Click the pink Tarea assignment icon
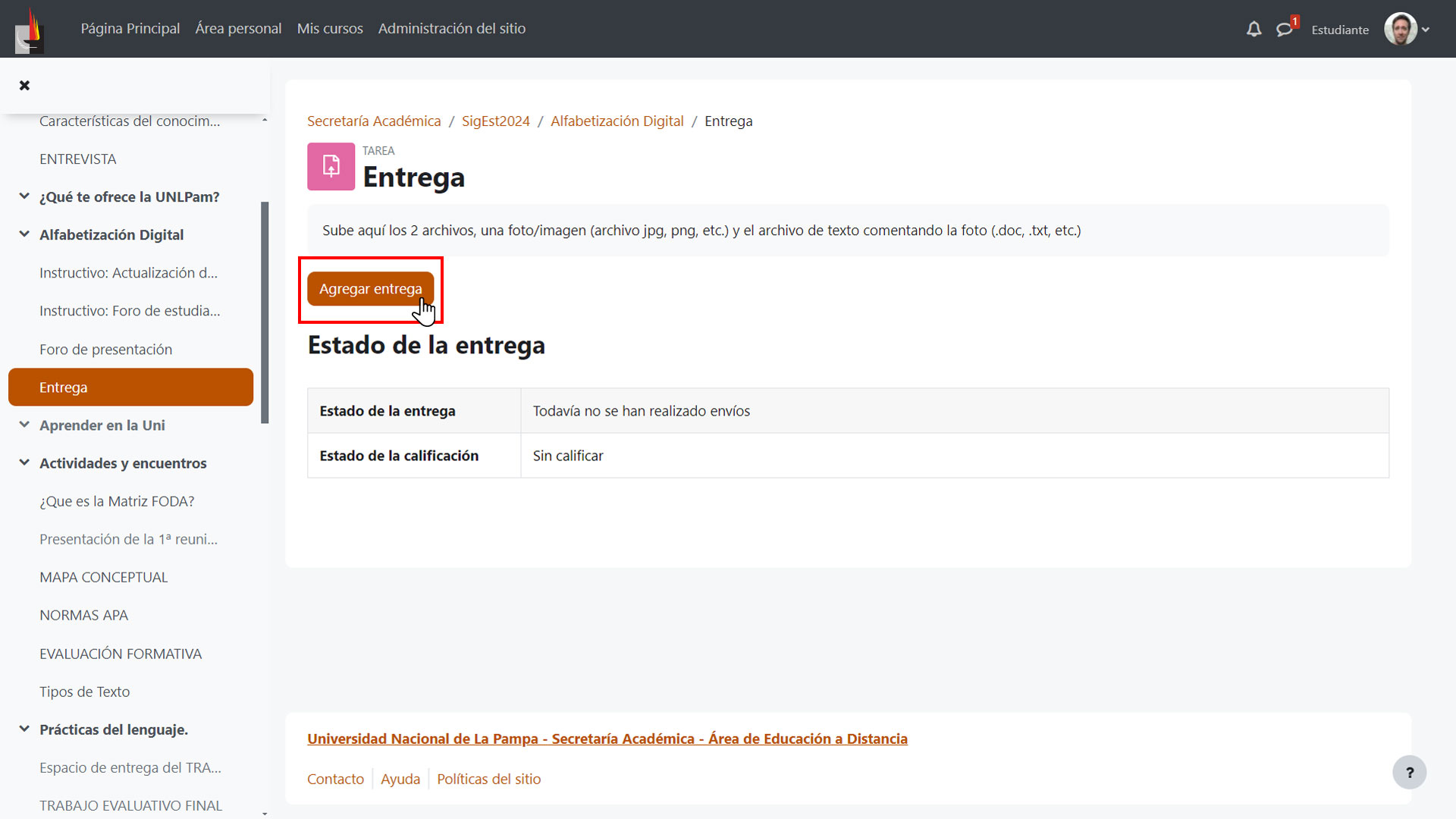 pos(331,166)
